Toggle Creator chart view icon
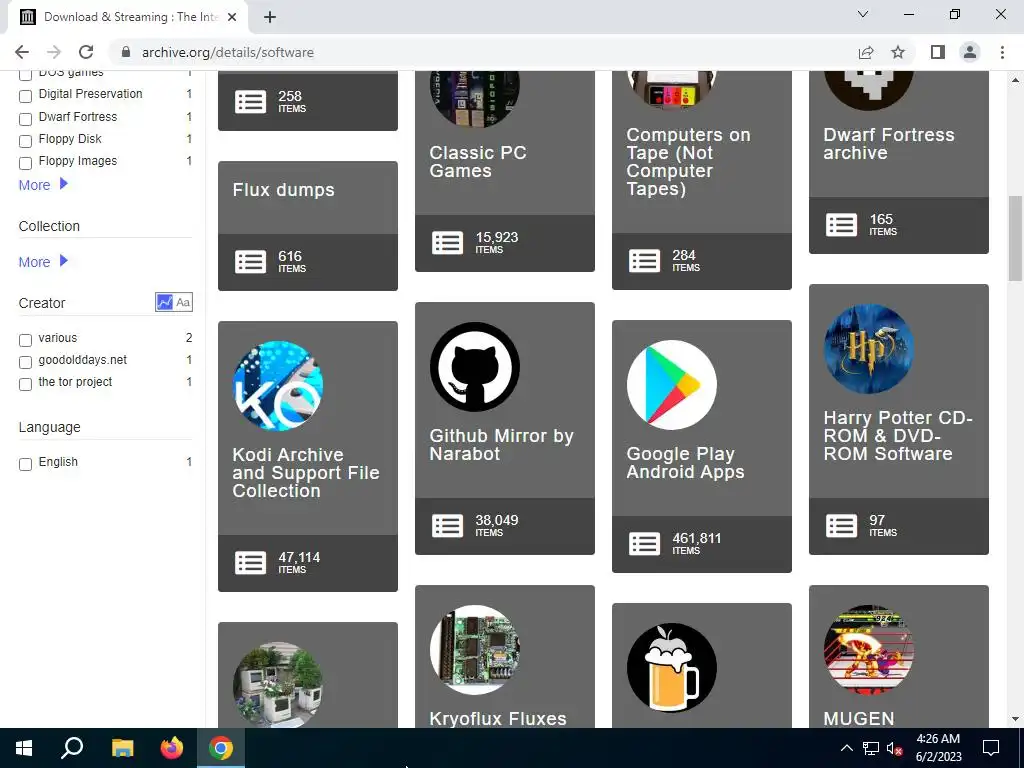The width and height of the screenshot is (1024, 768). (x=165, y=302)
